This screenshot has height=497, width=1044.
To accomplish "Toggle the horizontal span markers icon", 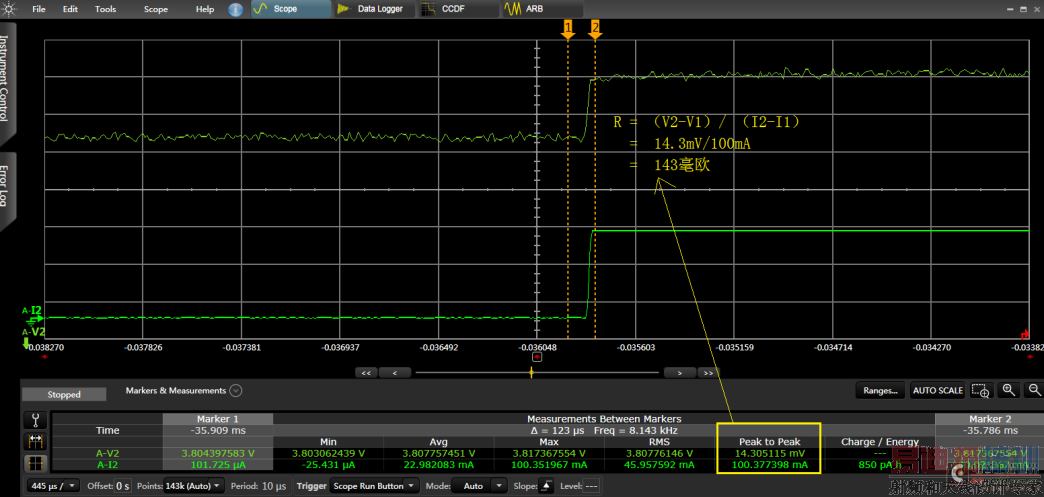I will (x=35, y=441).
